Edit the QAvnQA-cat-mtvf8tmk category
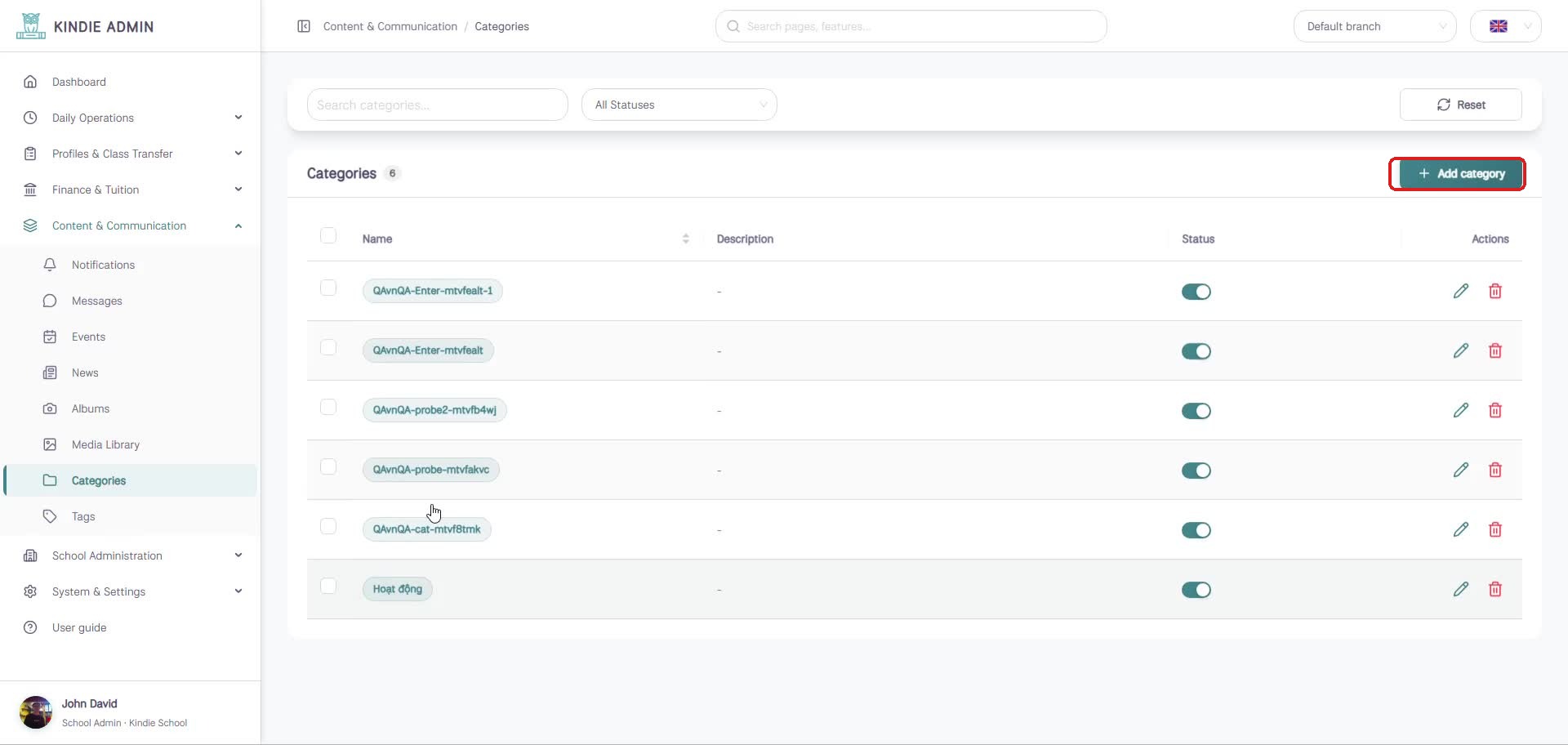Image resolution: width=1568 pixels, height=745 pixels. coord(1461,529)
